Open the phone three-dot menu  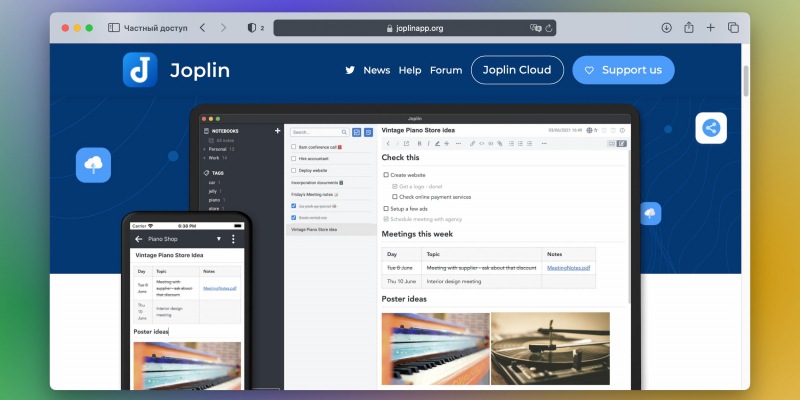(233, 239)
